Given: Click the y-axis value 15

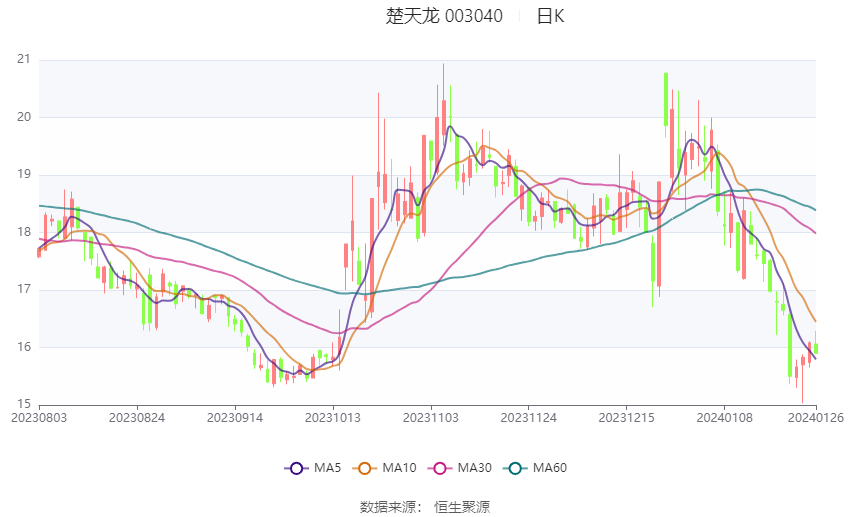Looking at the screenshot, I should [24, 404].
